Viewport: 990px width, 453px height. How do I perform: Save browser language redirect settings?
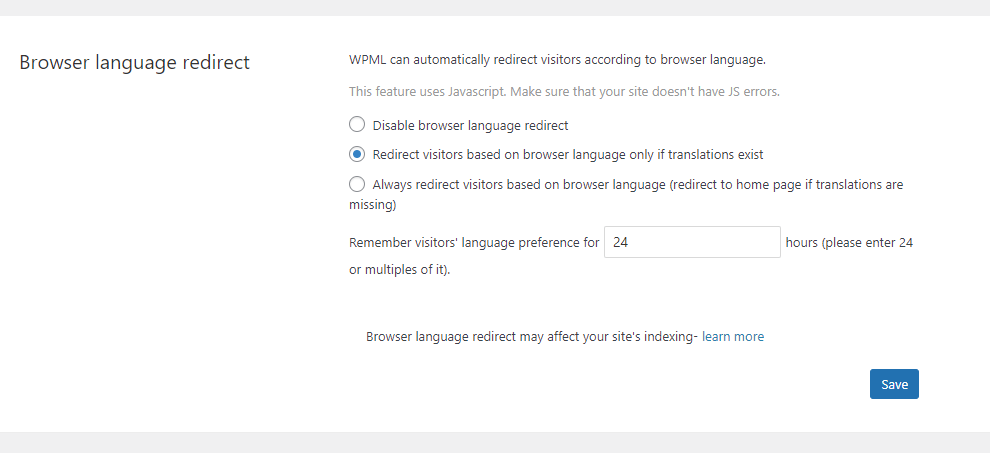pyautogui.click(x=894, y=384)
